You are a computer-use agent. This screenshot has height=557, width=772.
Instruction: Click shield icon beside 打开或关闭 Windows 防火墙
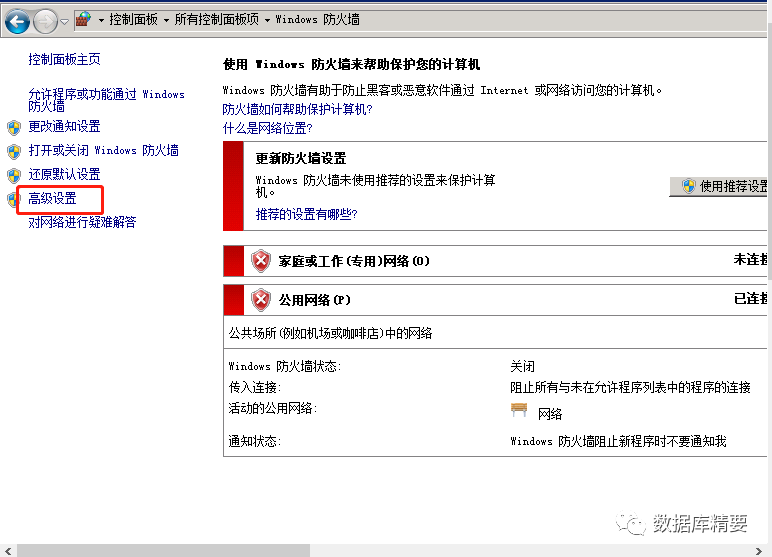tap(14, 151)
